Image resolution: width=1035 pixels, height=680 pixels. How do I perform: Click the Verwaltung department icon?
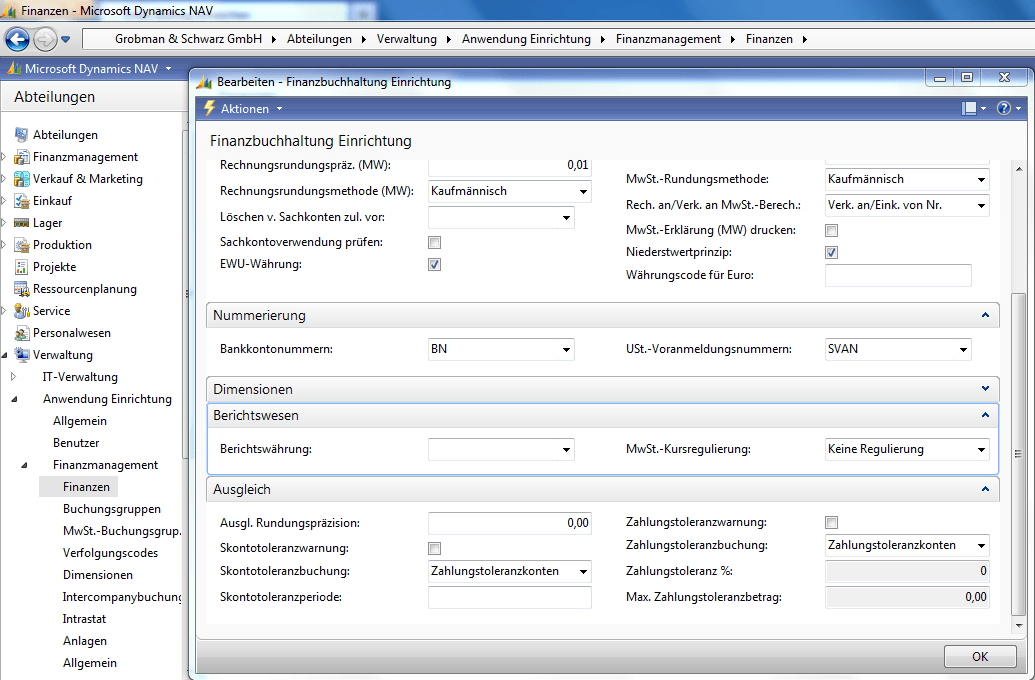click(22, 355)
